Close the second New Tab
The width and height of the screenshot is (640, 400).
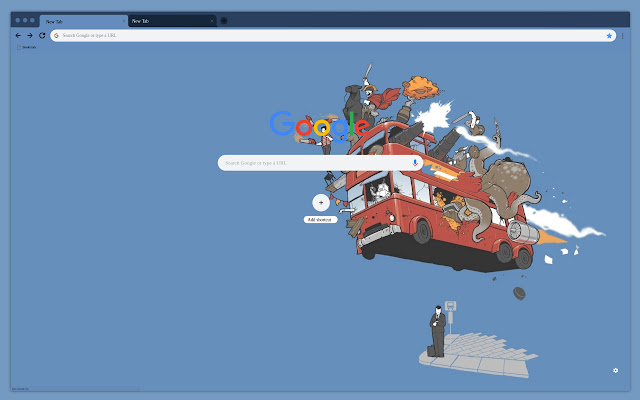[212, 21]
